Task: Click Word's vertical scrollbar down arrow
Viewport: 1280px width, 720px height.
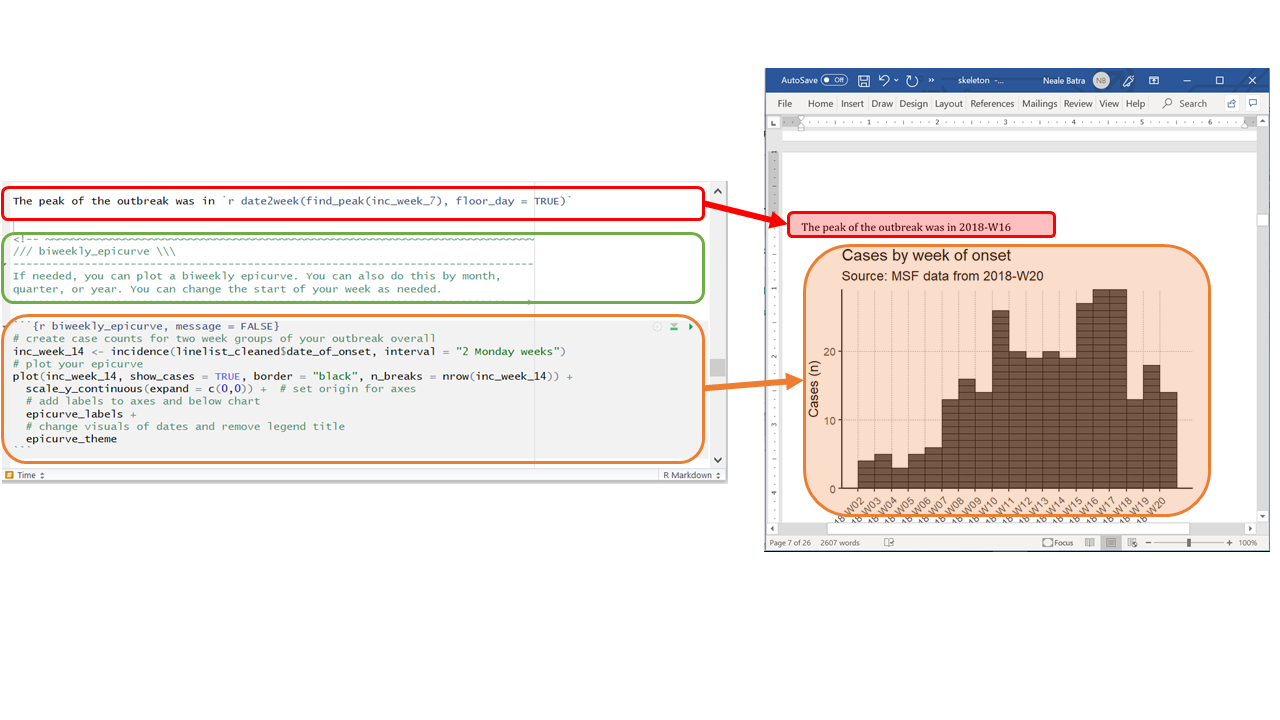Action: 1263,515
